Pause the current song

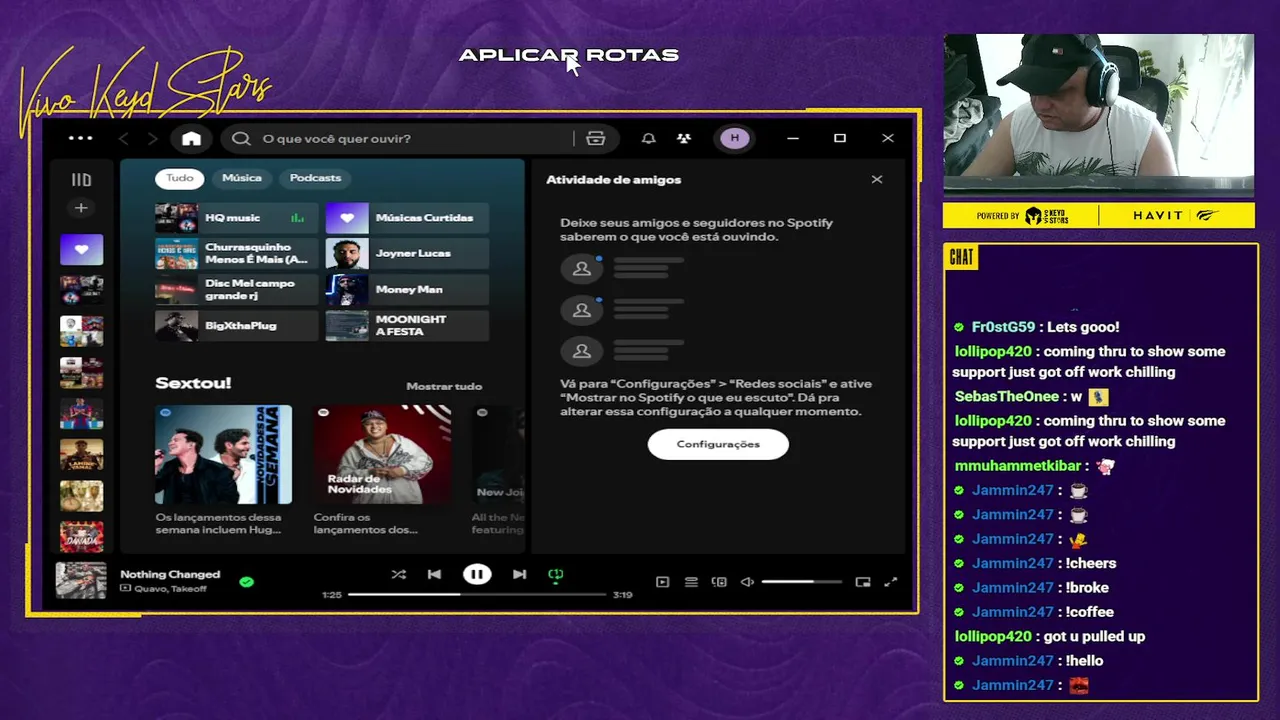pyautogui.click(x=477, y=574)
